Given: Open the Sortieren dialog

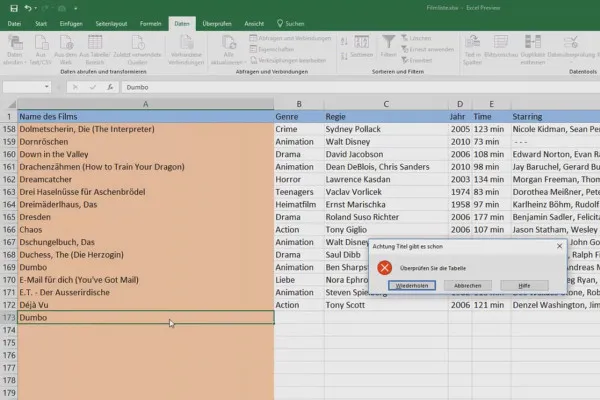Looking at the screenshot, I should [361, 46].
